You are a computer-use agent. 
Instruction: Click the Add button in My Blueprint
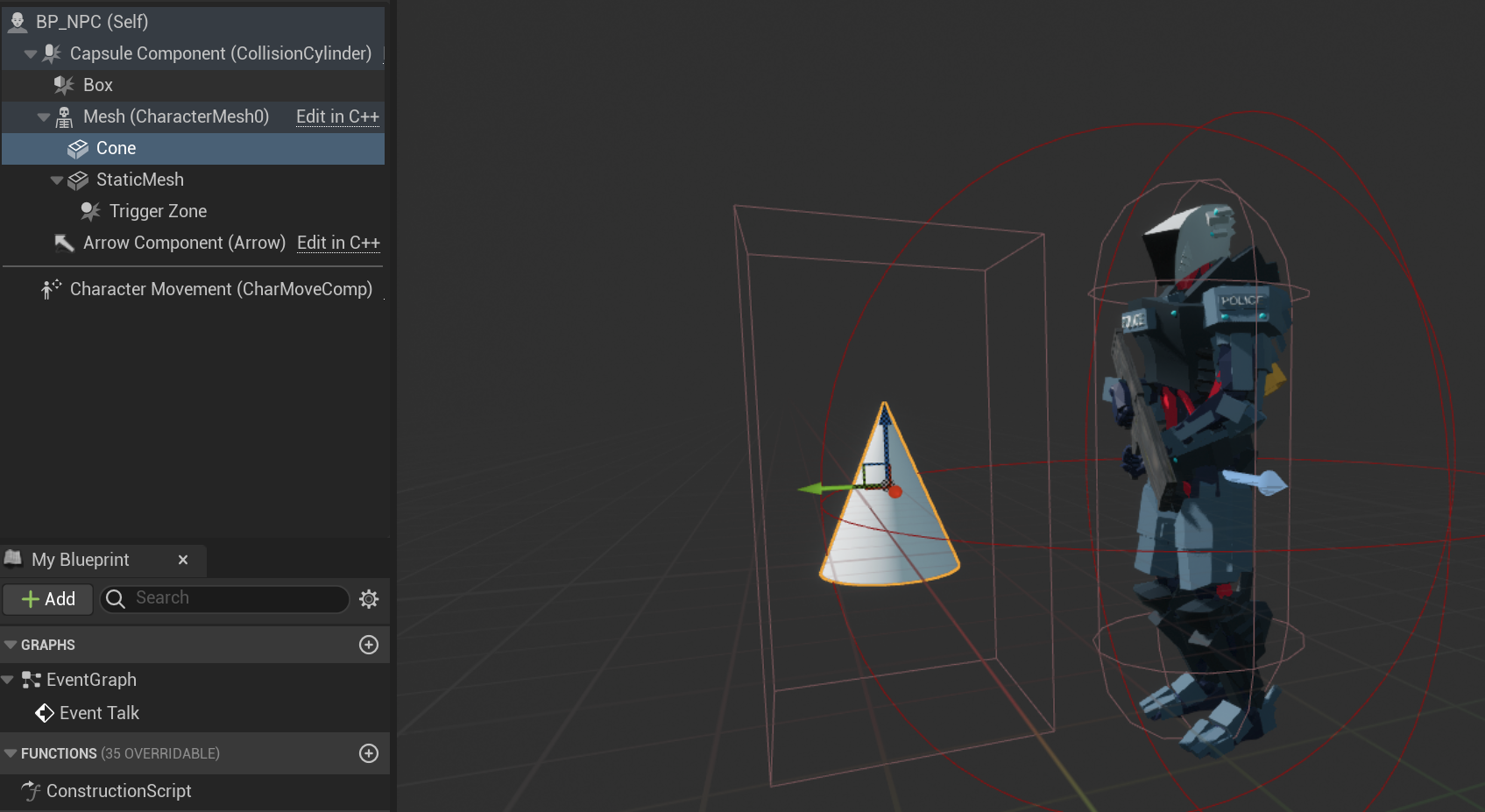click(x=48, y=599)
